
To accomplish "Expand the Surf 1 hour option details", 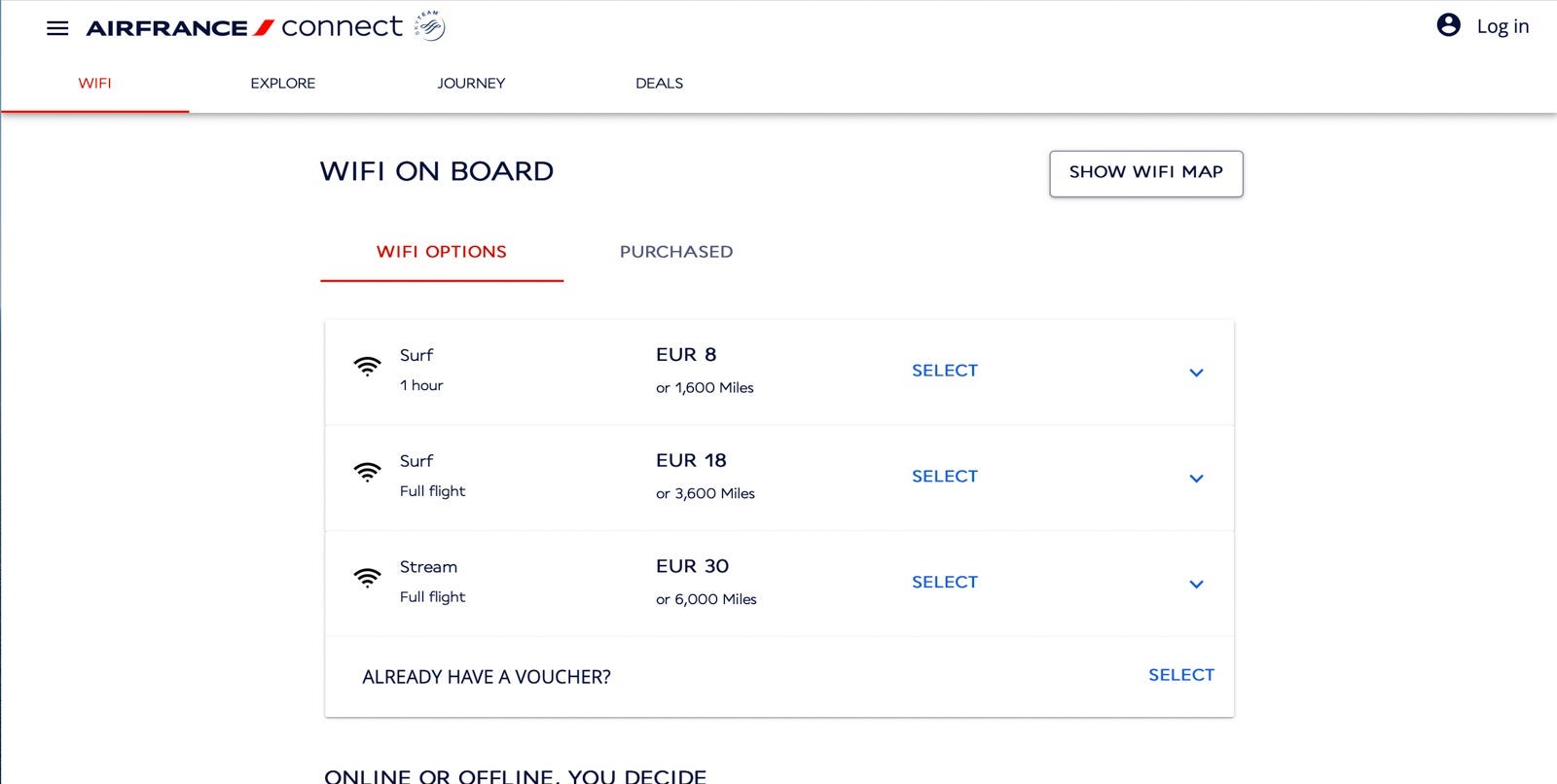I will 1196,373.
